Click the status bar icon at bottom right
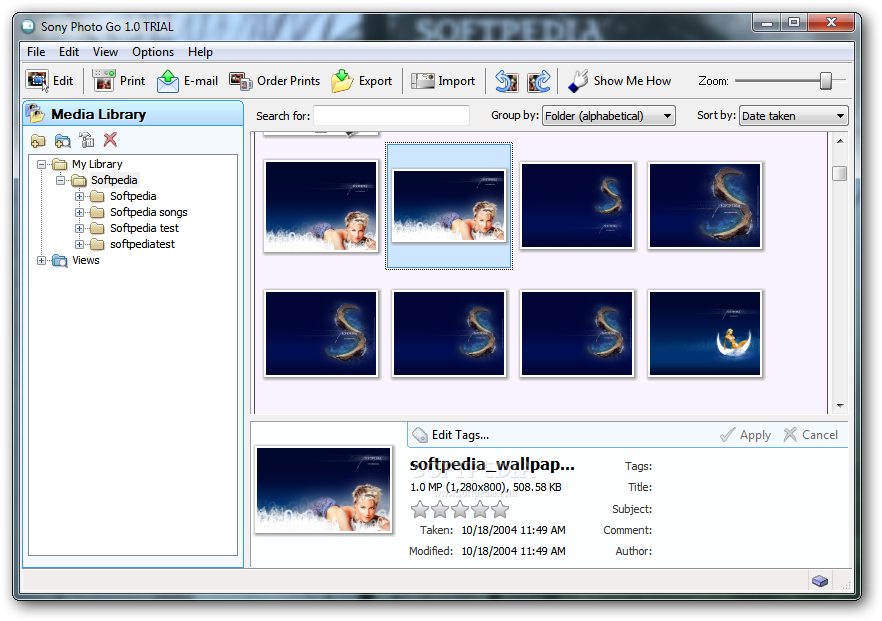 point(820,580)
